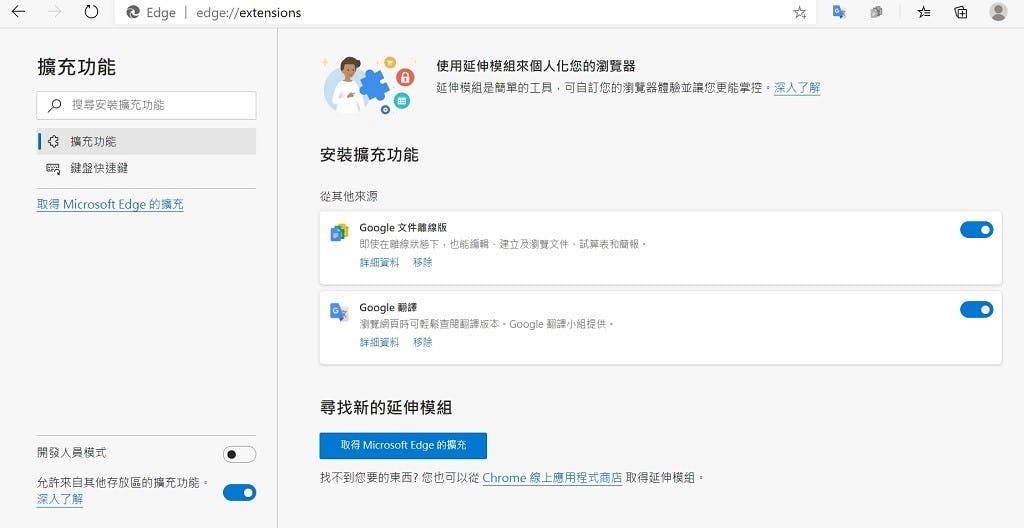Viewport: 1024px width, 528px height.
Task: Click the sidebar heading 擴充功能
Action: pos(76,67)
